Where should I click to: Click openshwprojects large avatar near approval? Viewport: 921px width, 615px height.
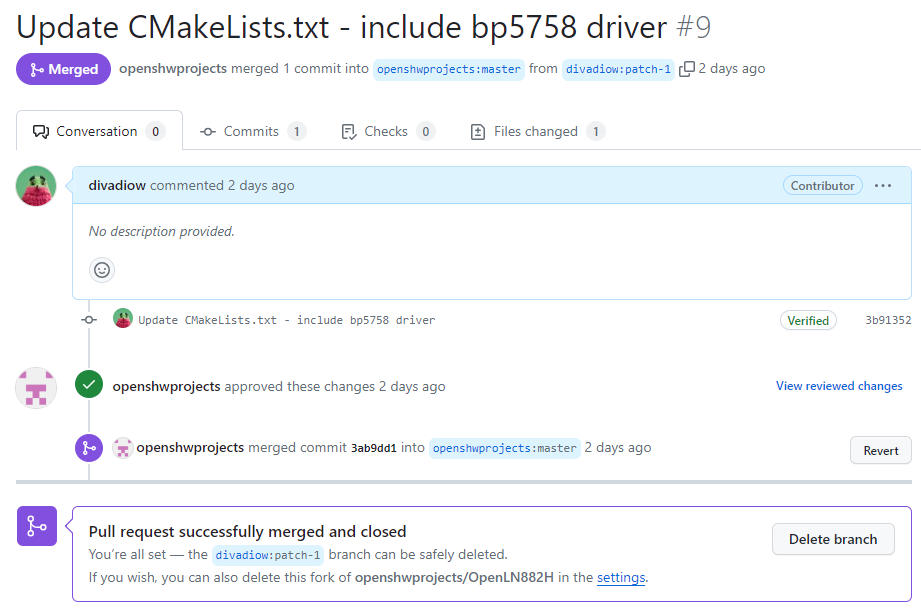point(36,388)
